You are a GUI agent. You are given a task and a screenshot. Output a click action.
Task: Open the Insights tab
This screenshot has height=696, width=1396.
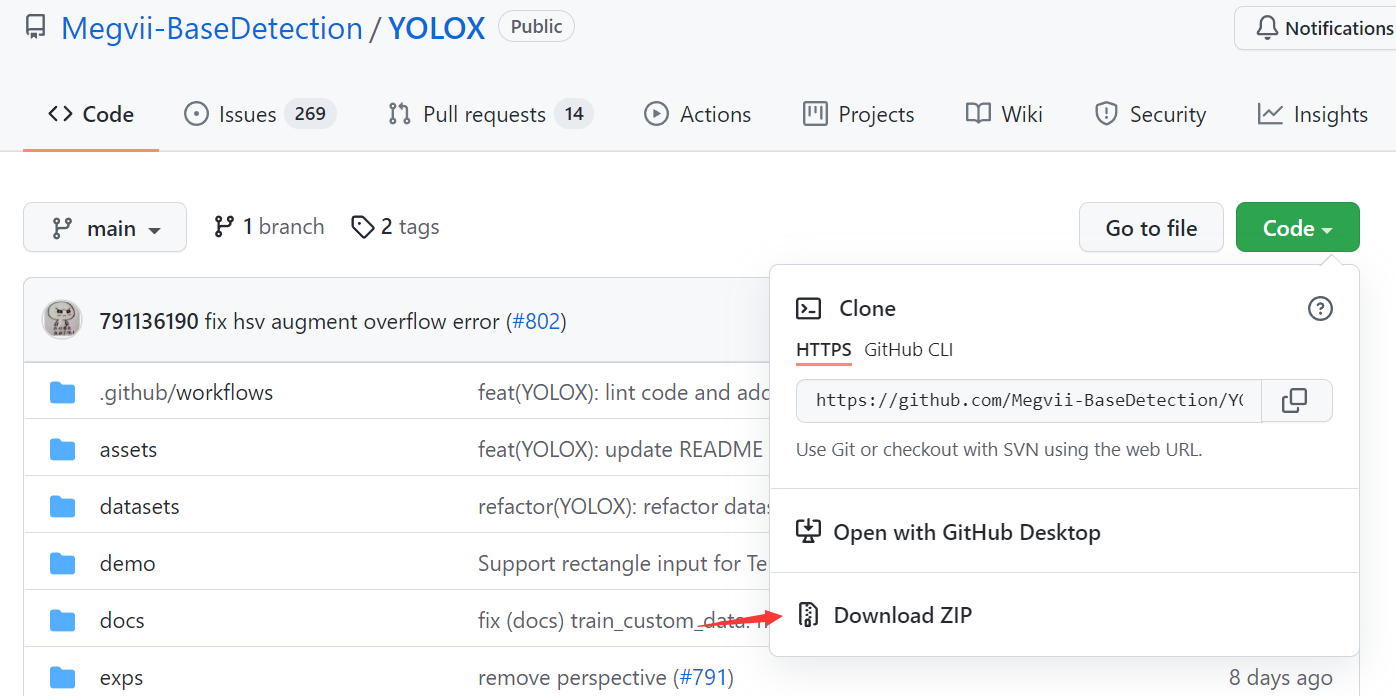click(x=1313, y=114)
